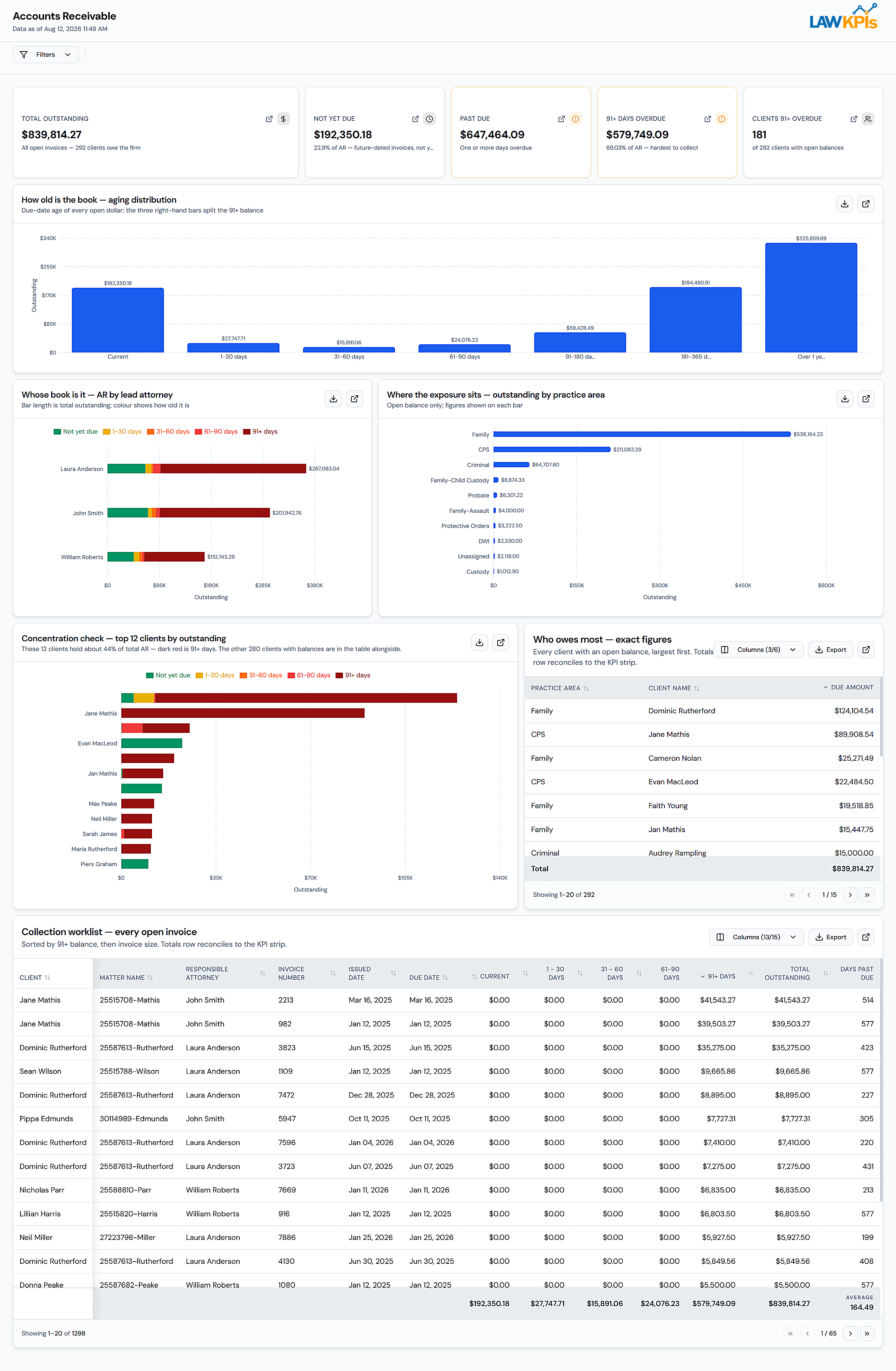The height and width of the screenshot is (1371, 896).
Task: Download the top 12 clients concentration chart
Action: 480,642
